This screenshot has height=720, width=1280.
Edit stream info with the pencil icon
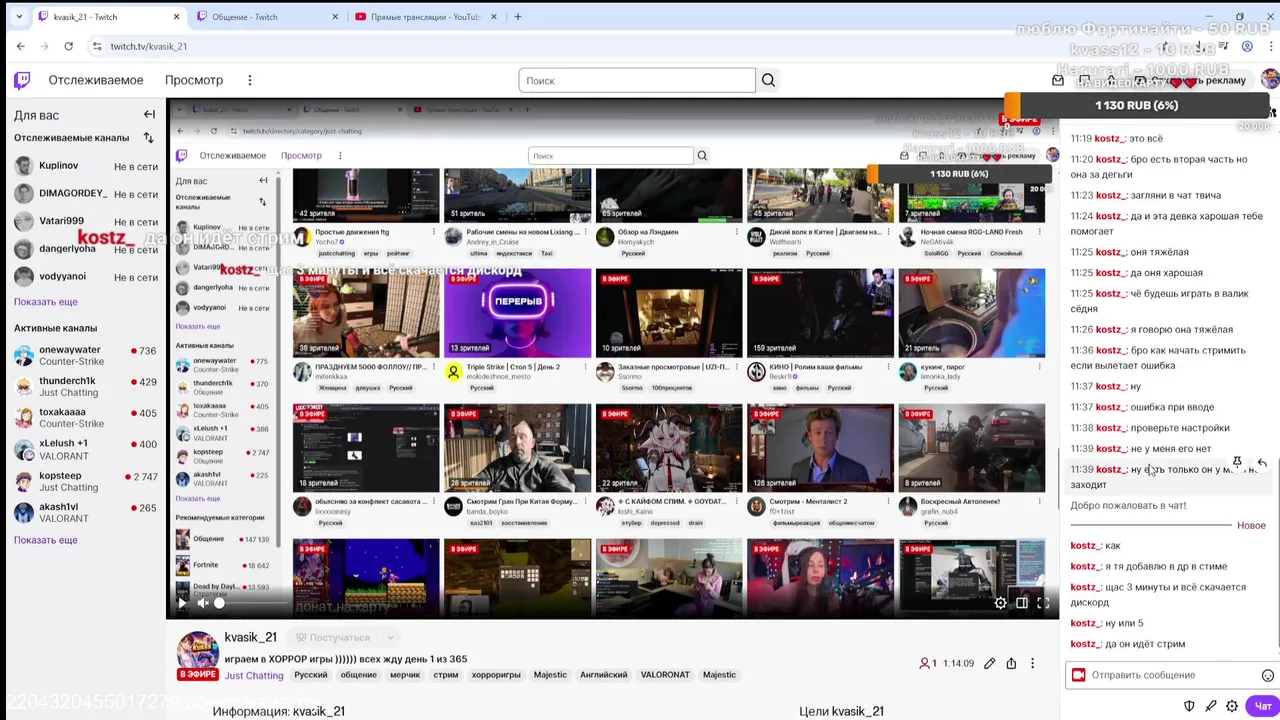989,663
